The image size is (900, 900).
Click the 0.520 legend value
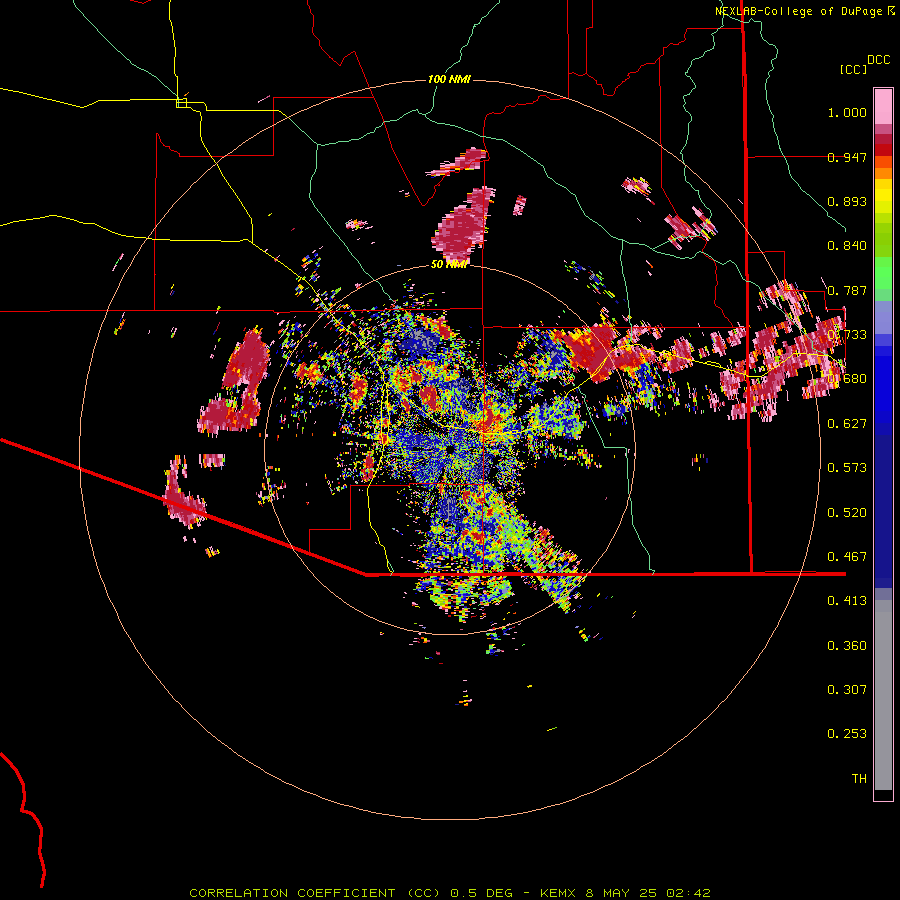tap(847, 513)
